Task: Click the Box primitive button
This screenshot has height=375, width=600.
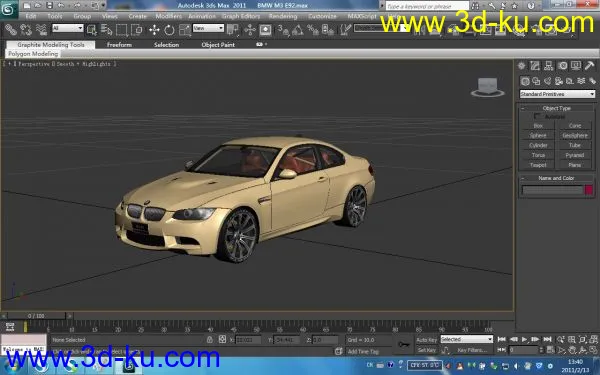Action: [538, 126]
